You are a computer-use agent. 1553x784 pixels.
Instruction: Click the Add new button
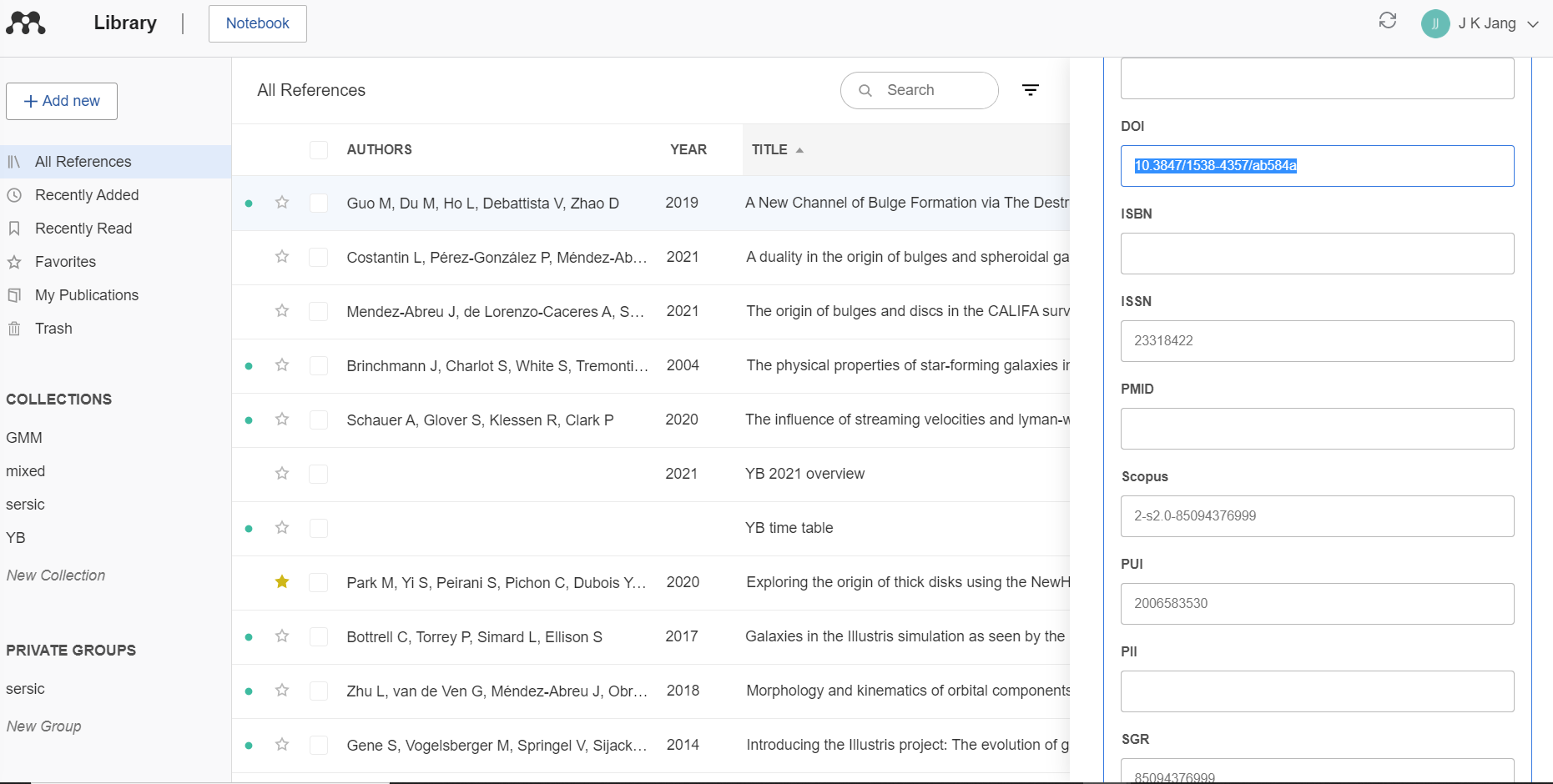(x=62, y=101)
